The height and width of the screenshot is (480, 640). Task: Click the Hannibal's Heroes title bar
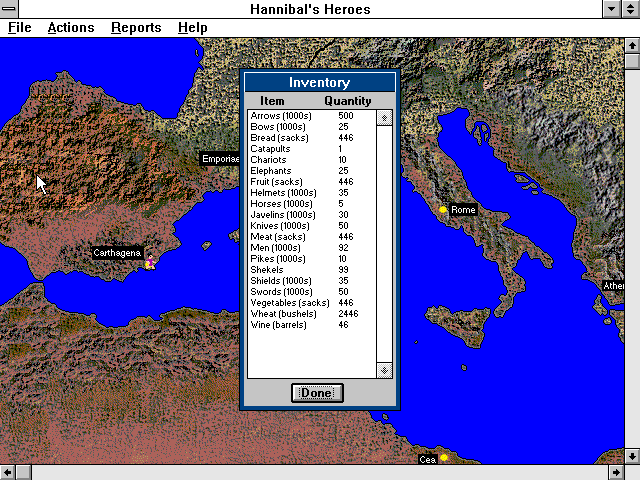[x=310, y=9]
